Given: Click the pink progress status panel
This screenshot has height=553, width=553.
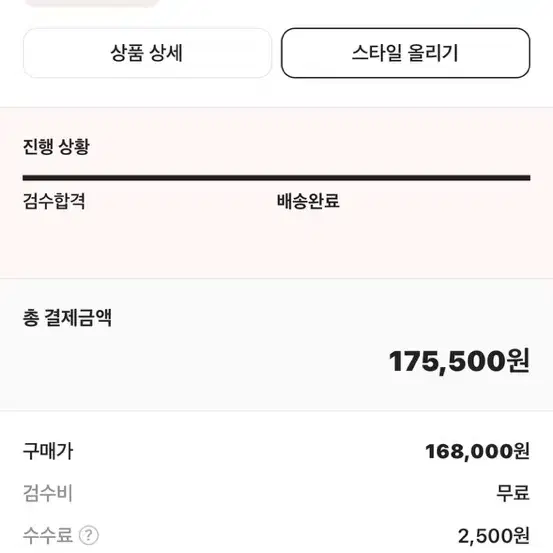Looking at the screenshot, I should pyautogui.click(x=276, y=193).
